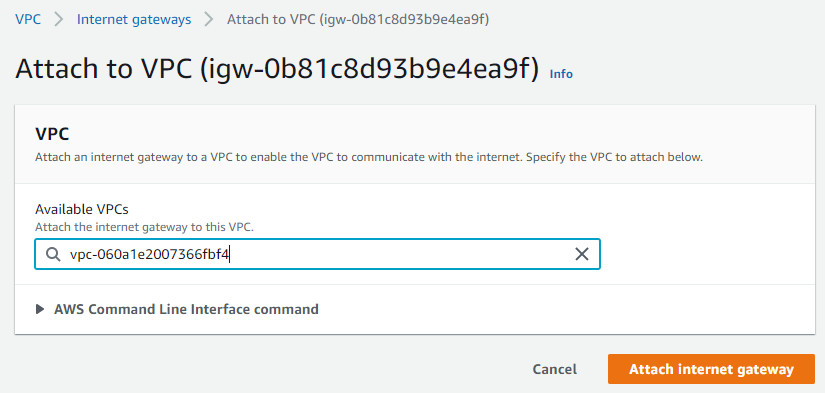The height and width of the screenshot is (393, 825).
Task: Select the Available VPCs label
Action: (82, 209)
